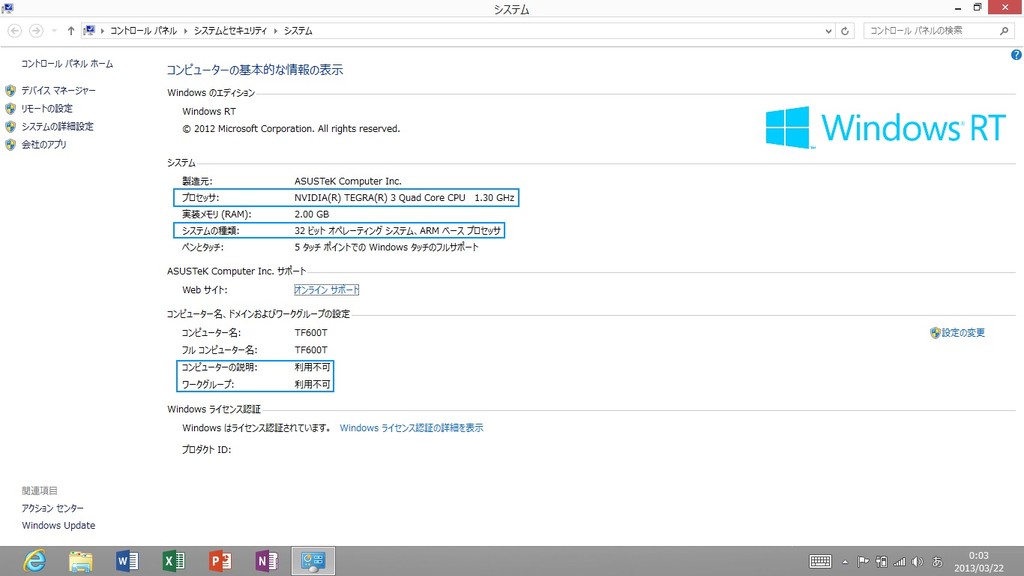Viewport: 1024px width, 576px height.
Task: Open デバイス マネージャー link
Action: tap(58, 90)
